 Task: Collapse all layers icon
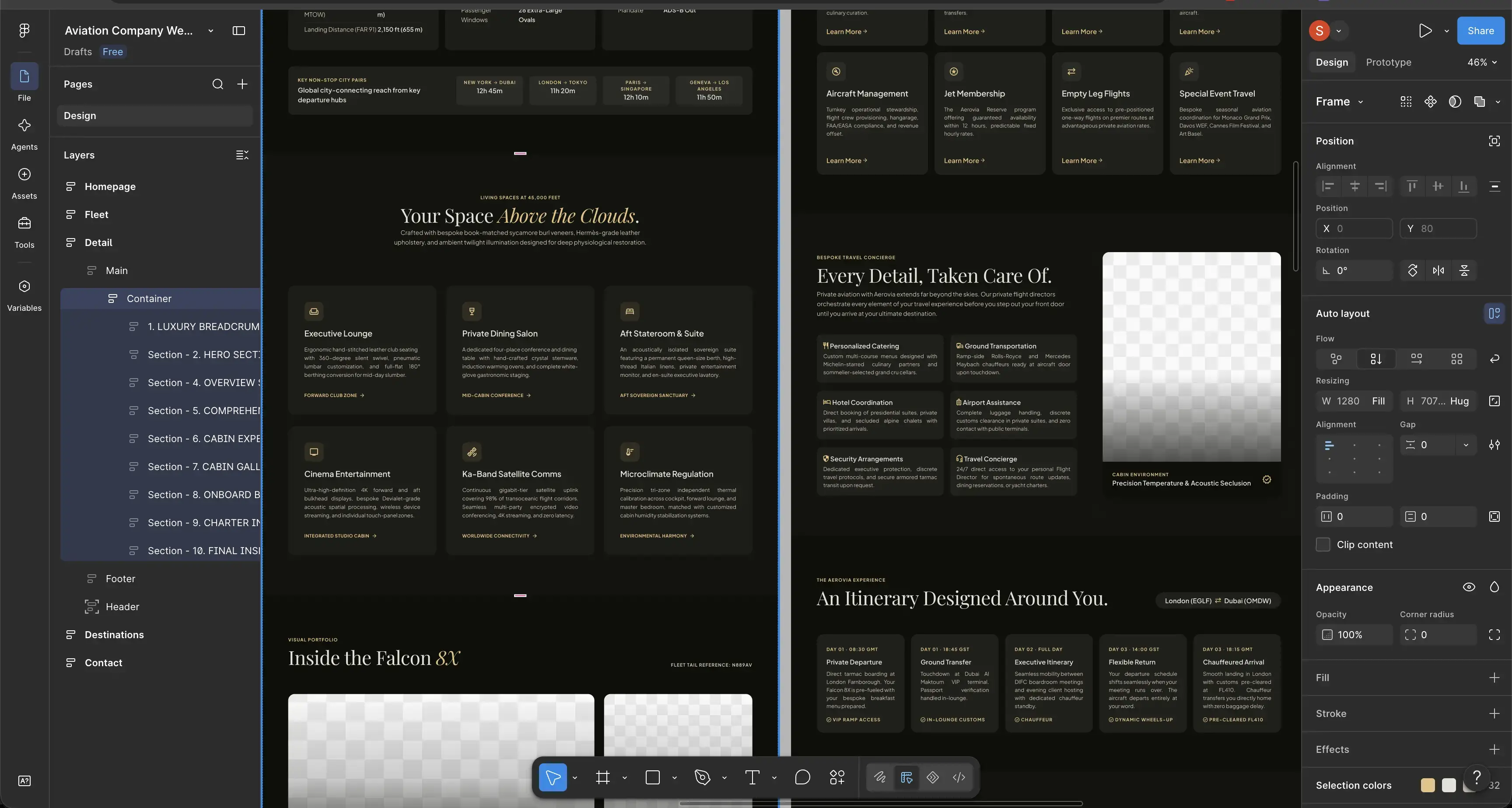242,155
